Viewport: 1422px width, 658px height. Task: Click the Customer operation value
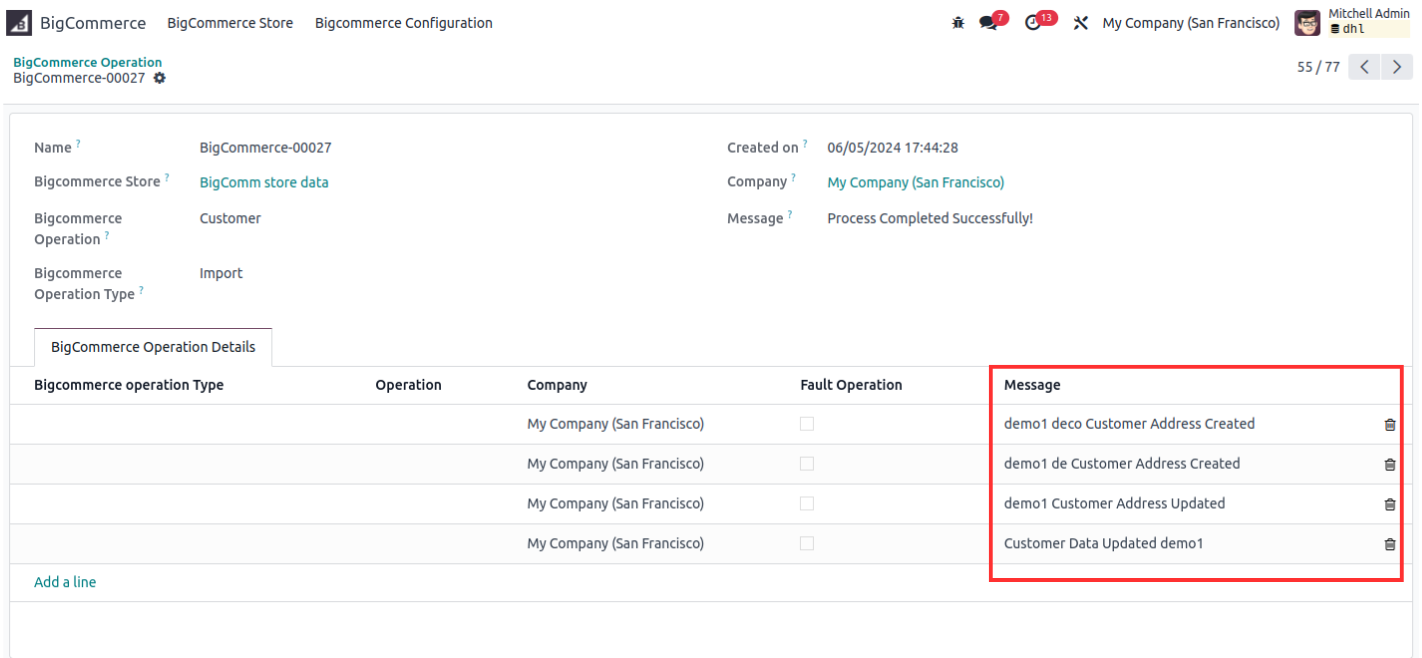point(230,218)
